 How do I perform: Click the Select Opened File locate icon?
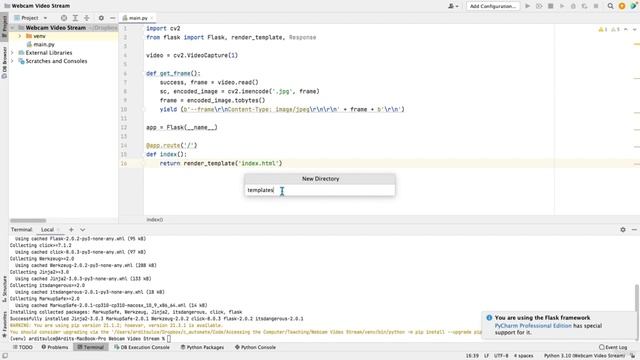(64, 18)
